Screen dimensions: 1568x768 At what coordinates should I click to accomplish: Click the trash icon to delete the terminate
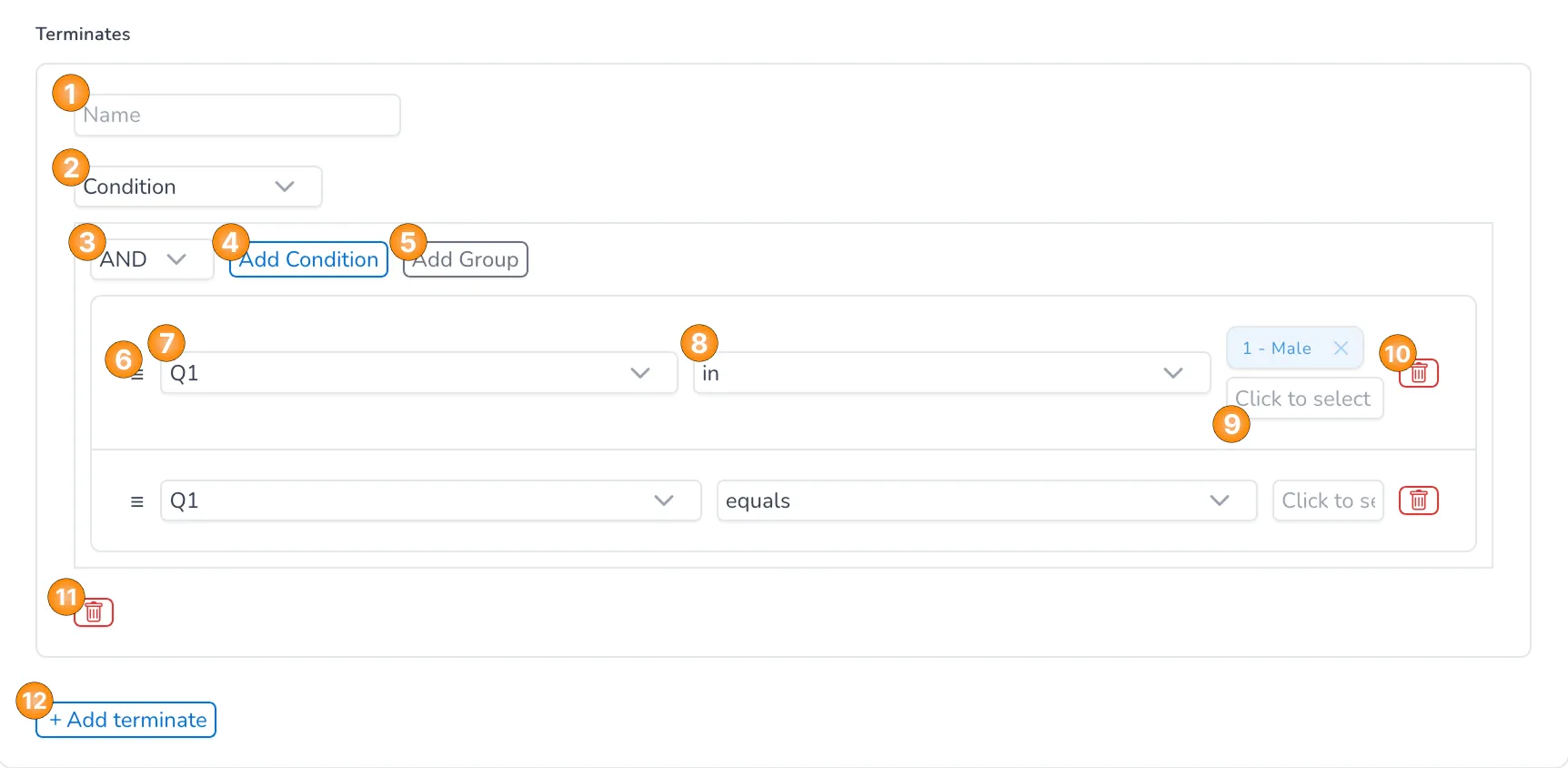click(94, 612)
